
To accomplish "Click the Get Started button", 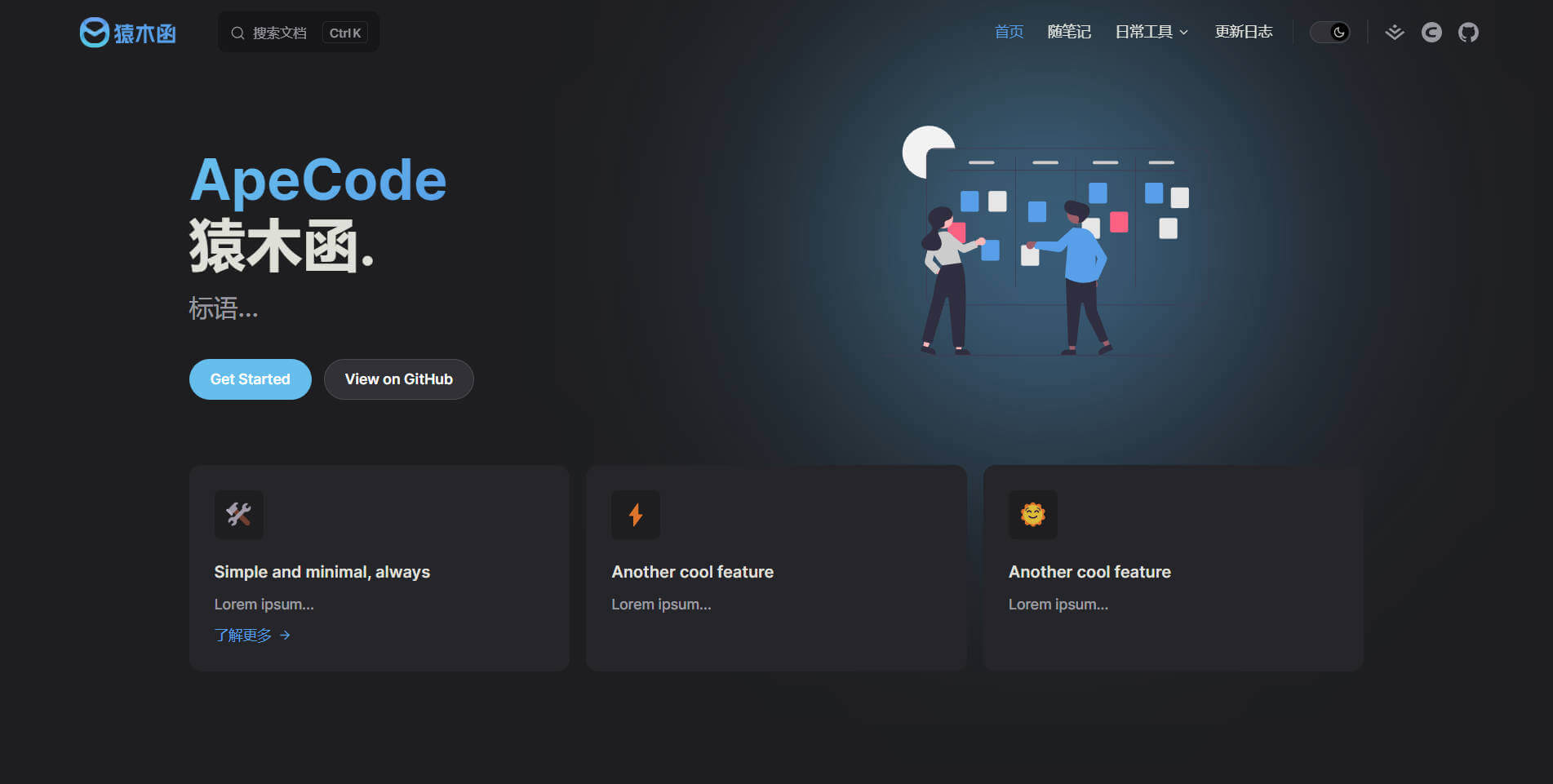I will click(251, 379).
